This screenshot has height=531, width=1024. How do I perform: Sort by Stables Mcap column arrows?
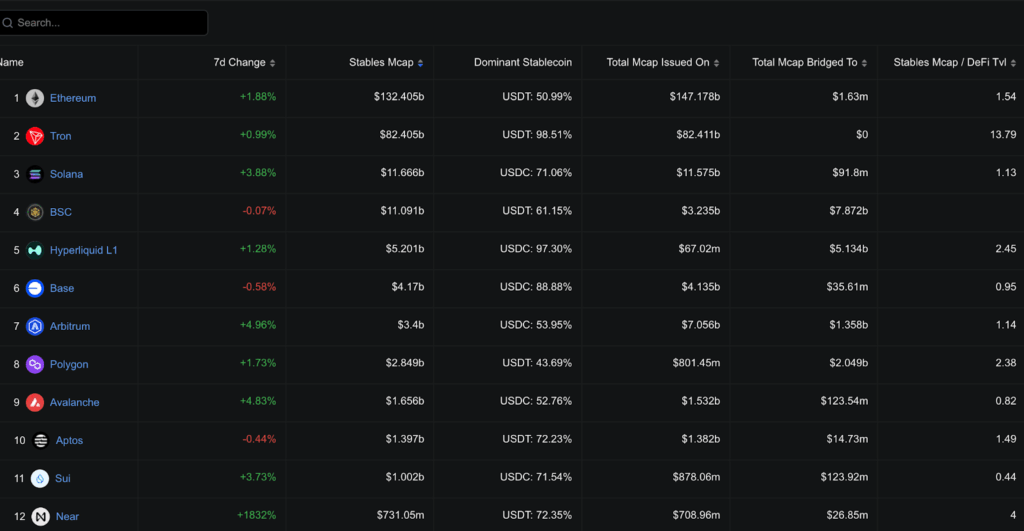click(x=421, y=63)
